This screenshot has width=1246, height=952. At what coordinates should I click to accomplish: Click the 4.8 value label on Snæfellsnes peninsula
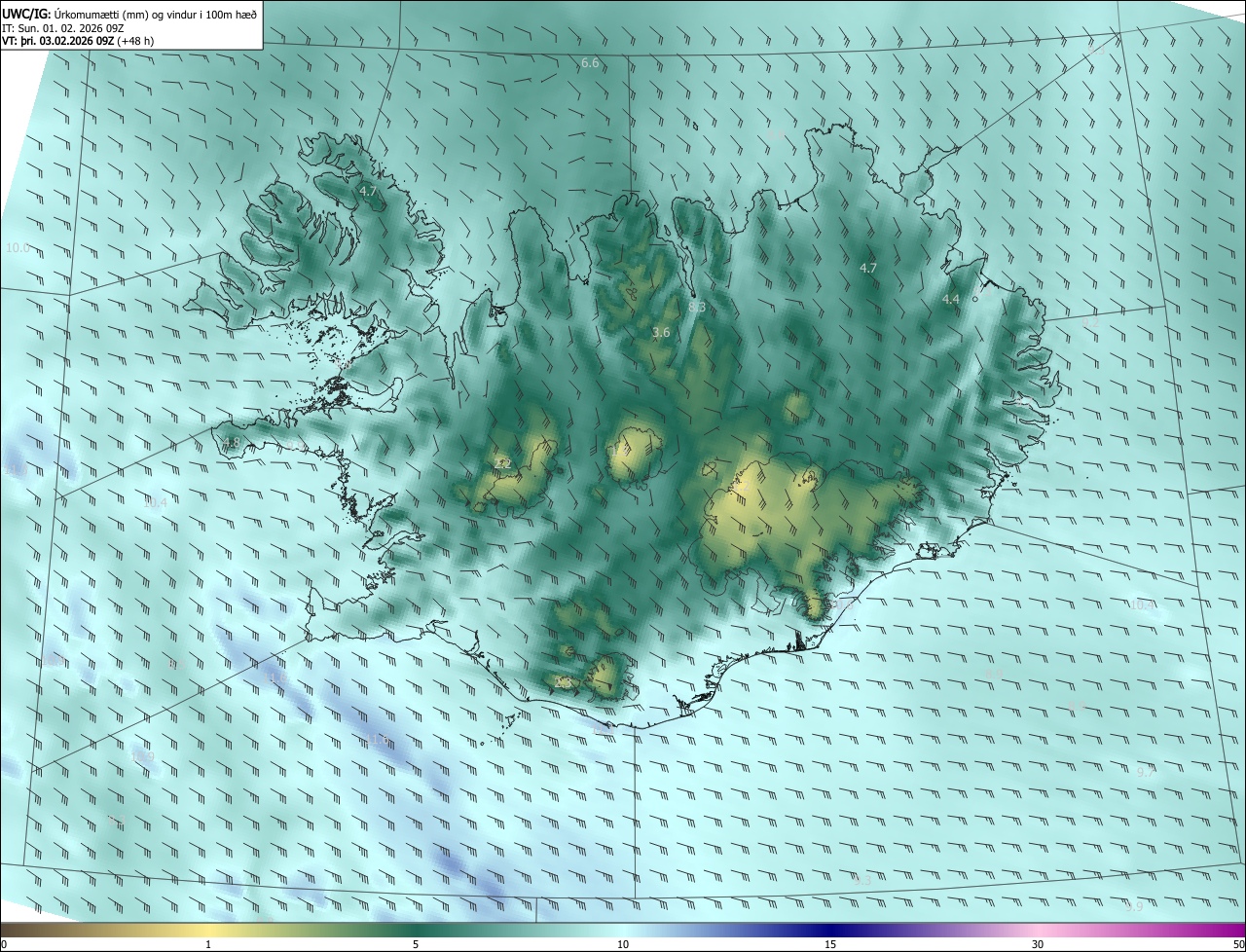coord(231,443)
